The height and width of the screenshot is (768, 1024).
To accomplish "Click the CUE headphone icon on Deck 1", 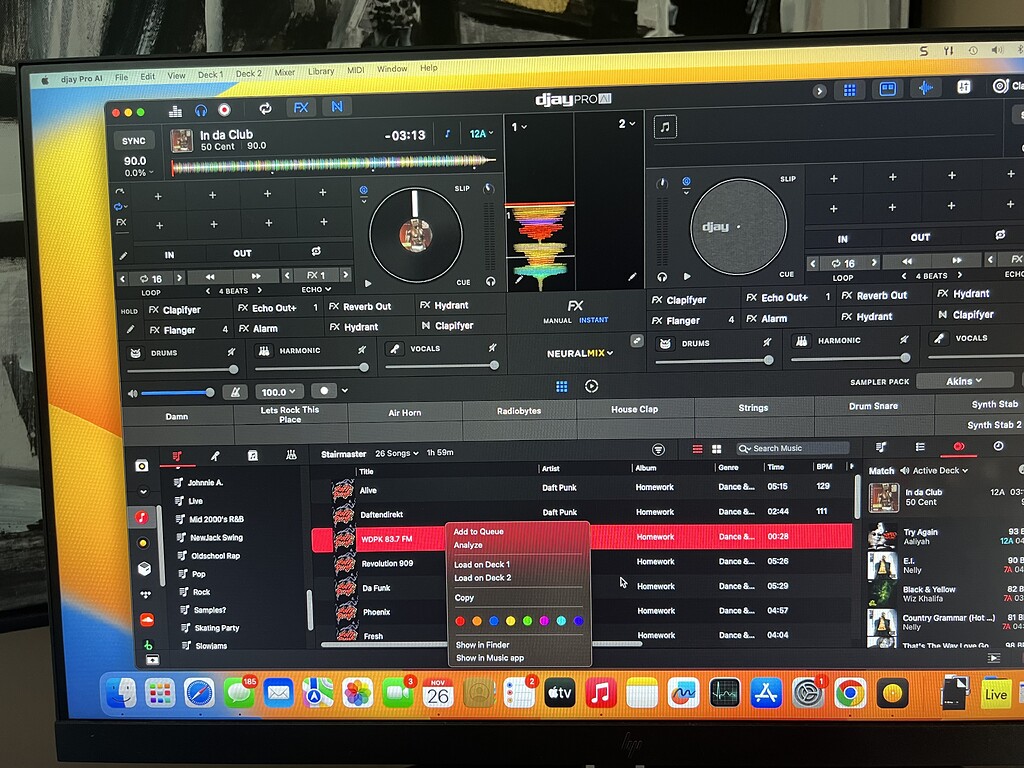I will coord(490,282).
